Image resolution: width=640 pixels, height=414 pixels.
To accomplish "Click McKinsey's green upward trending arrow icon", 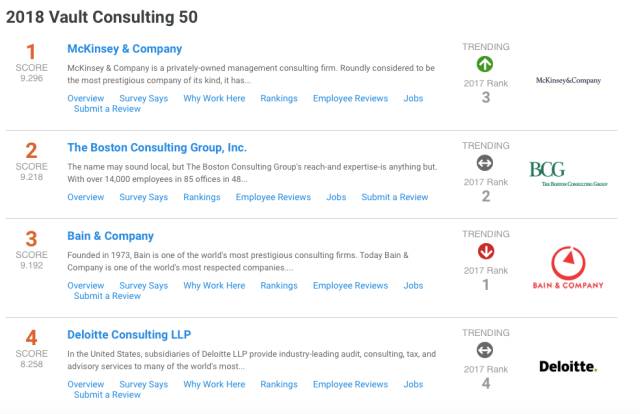I will point(485,65).
